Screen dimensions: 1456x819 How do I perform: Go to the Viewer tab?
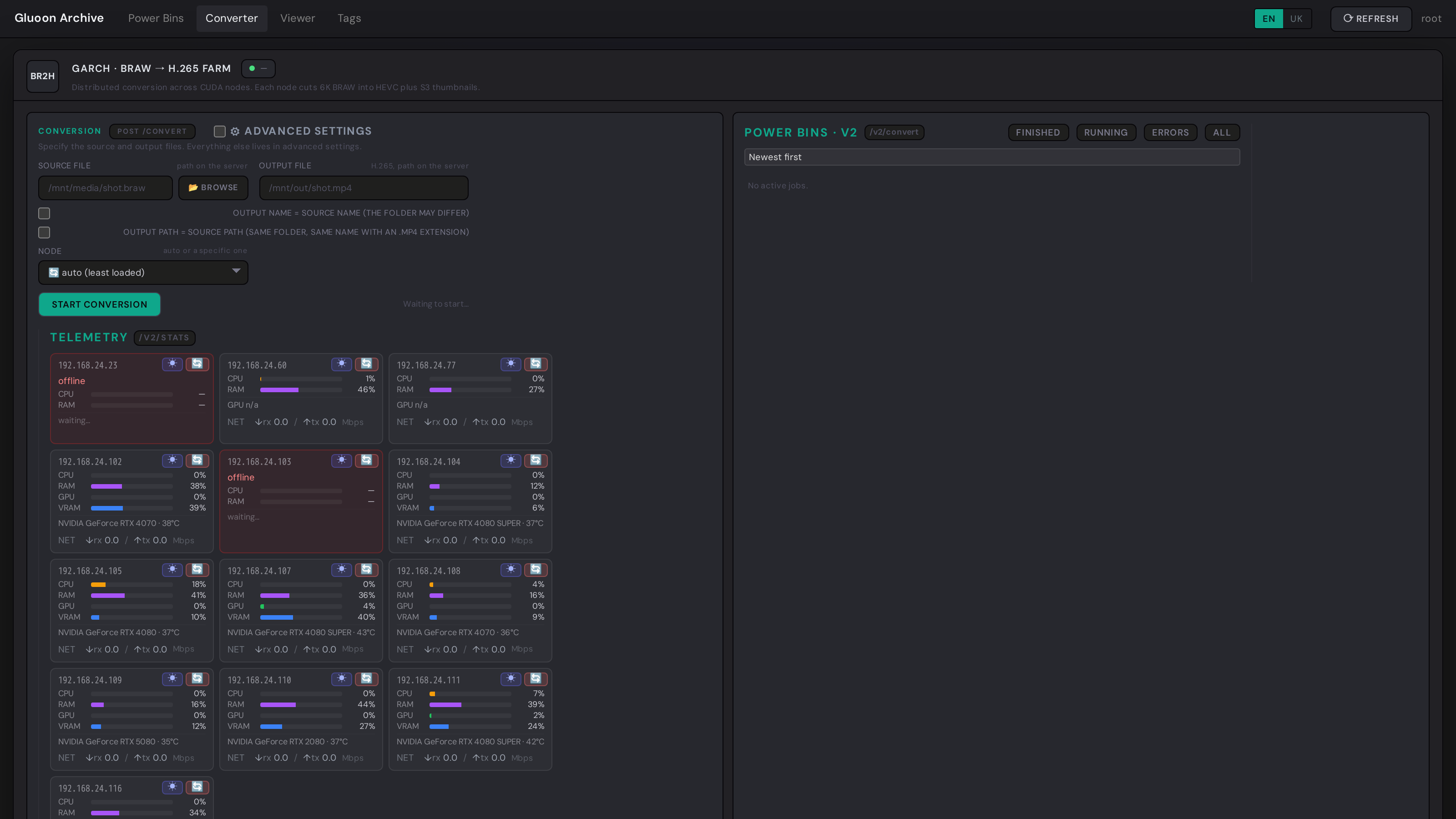click(298, 18)
